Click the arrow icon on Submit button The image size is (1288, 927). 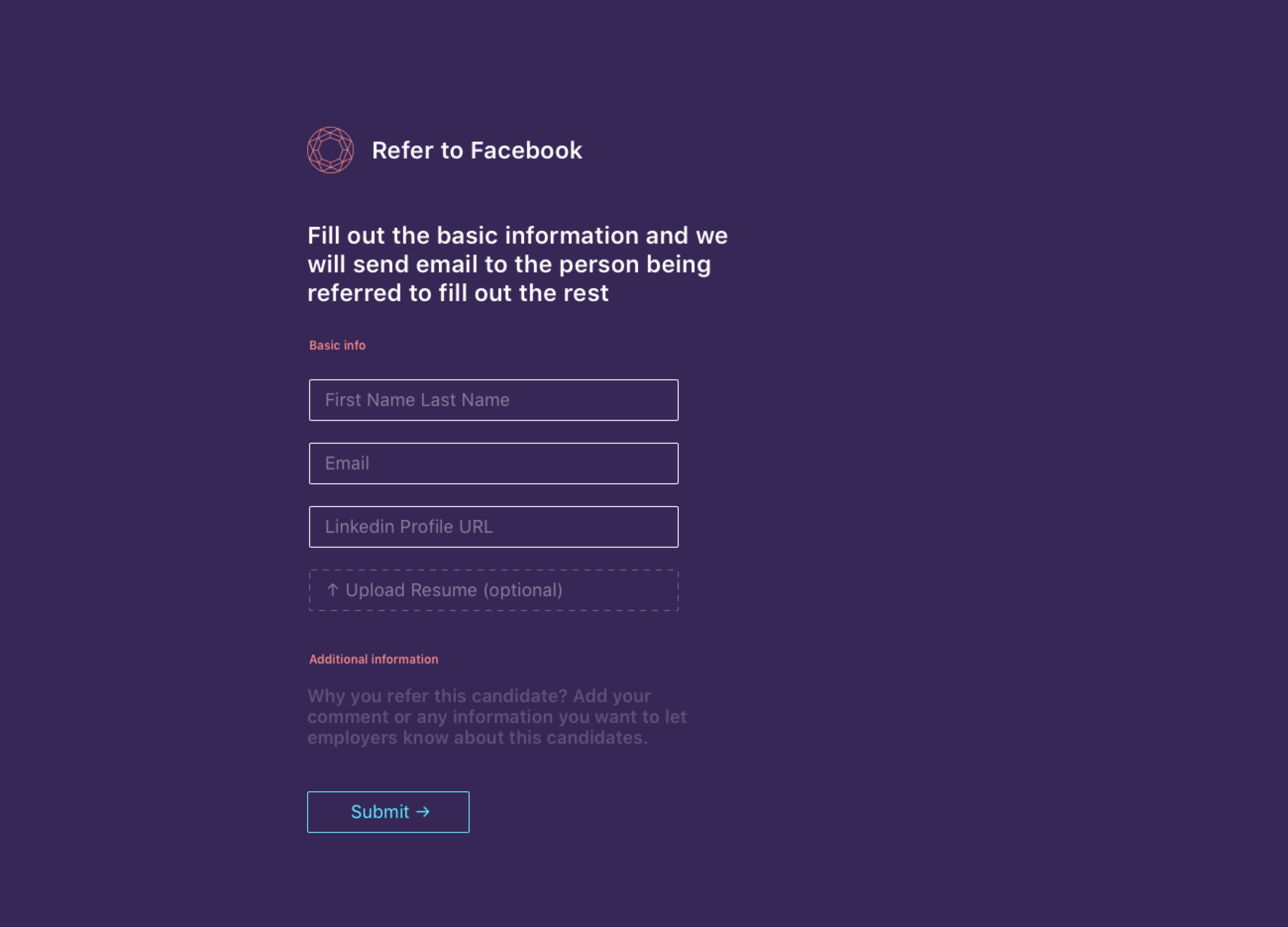point(423,812)
